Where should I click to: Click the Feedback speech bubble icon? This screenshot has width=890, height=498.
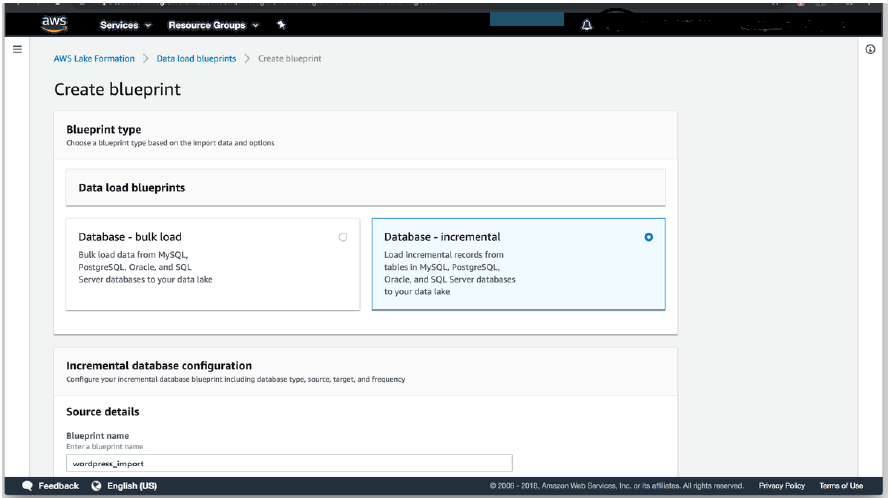pos(27,486)
